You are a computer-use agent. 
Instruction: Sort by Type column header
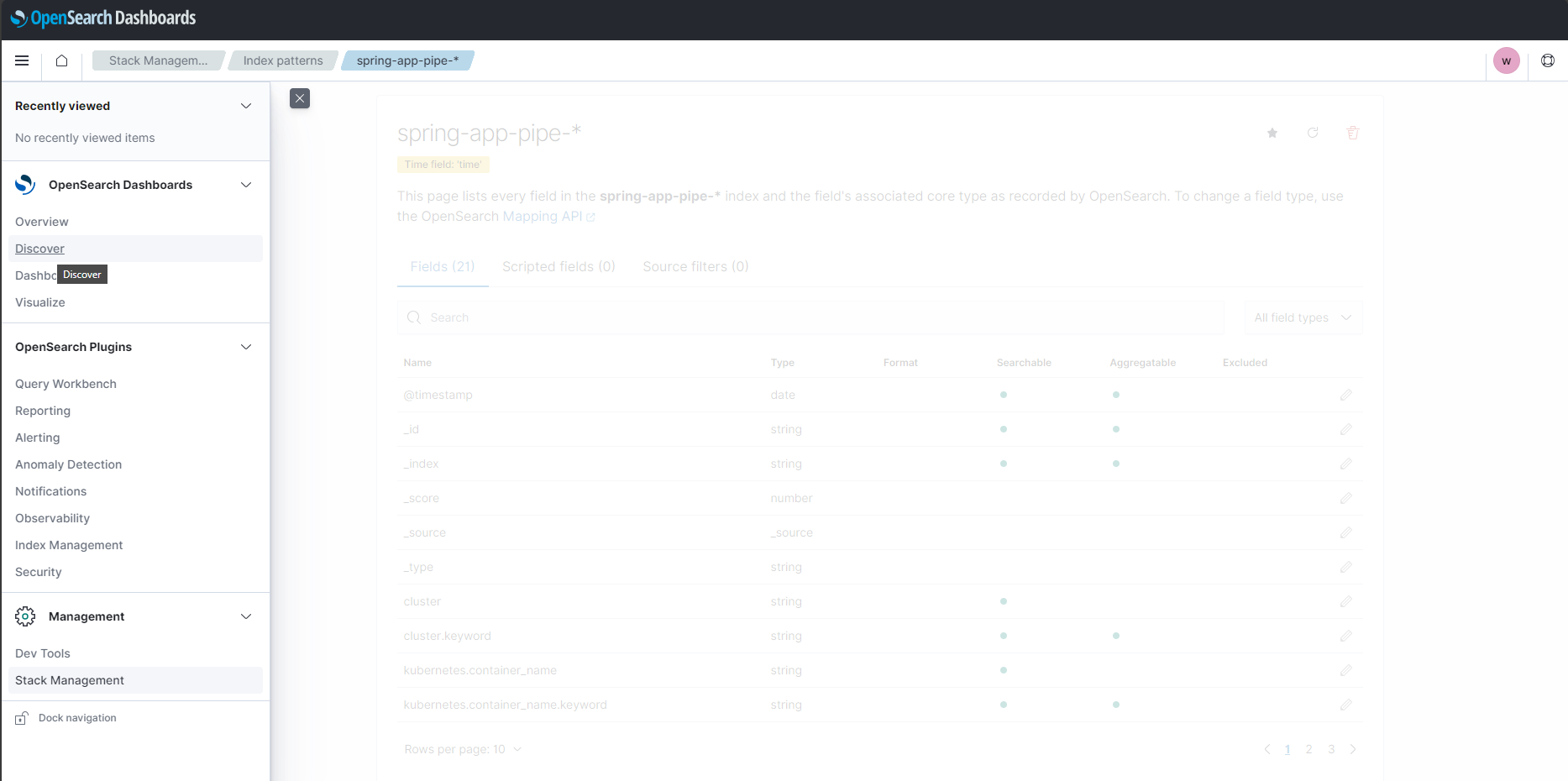point(783,363)
